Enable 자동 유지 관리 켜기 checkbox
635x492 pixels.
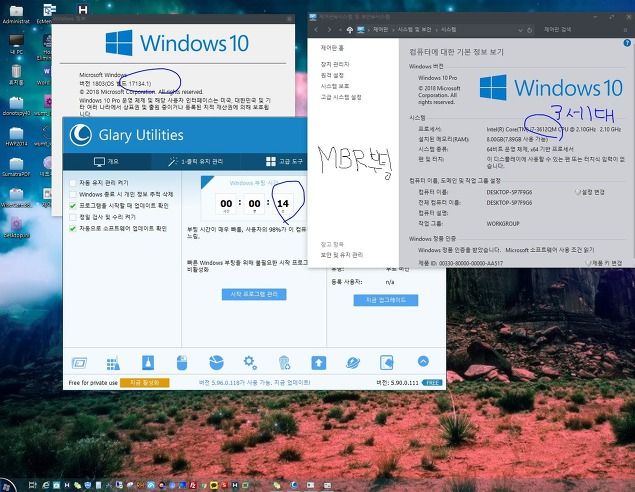click(x=73, y=183)
